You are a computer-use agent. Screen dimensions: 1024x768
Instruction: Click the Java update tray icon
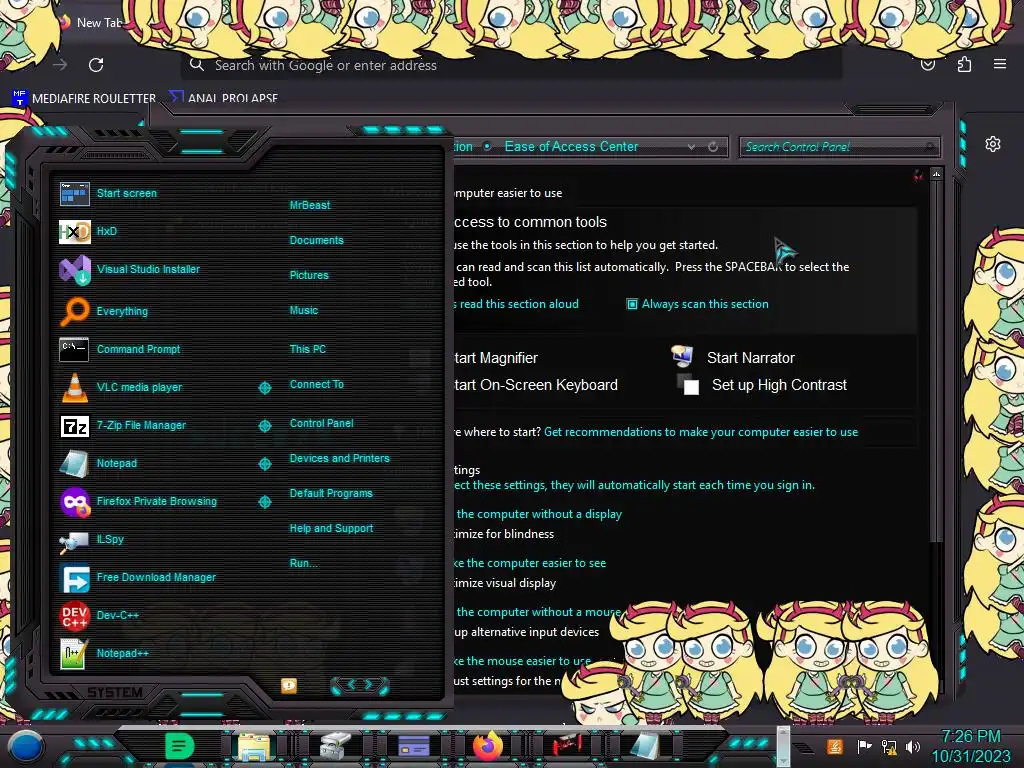point(834,746)
